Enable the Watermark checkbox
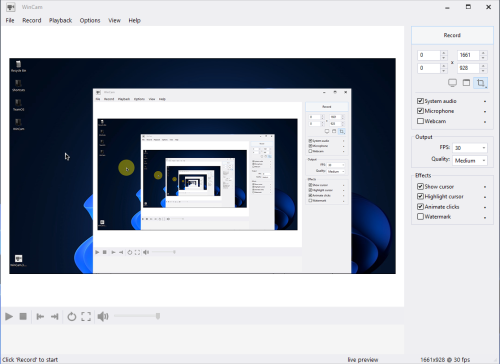This screenshot has width=500, height=364. 420,217
